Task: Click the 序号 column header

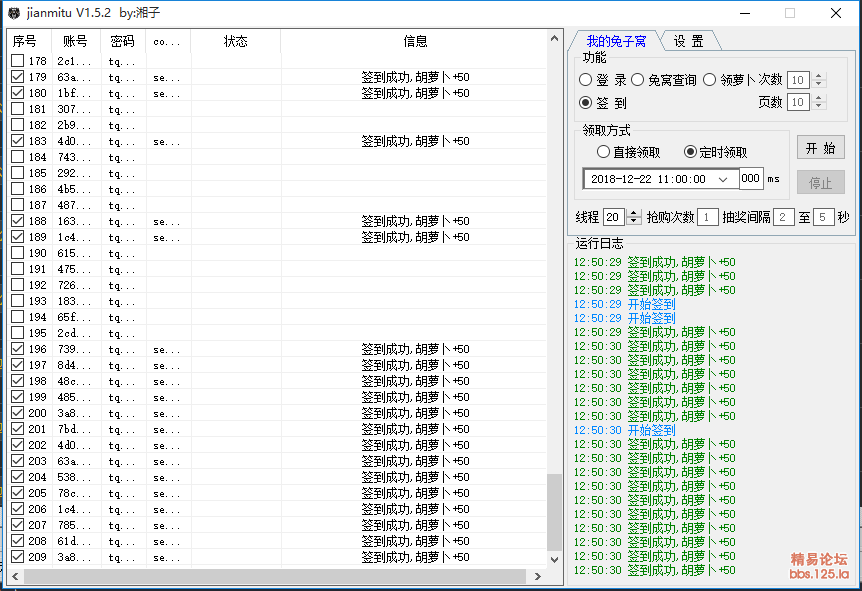Action: [30, 41]
